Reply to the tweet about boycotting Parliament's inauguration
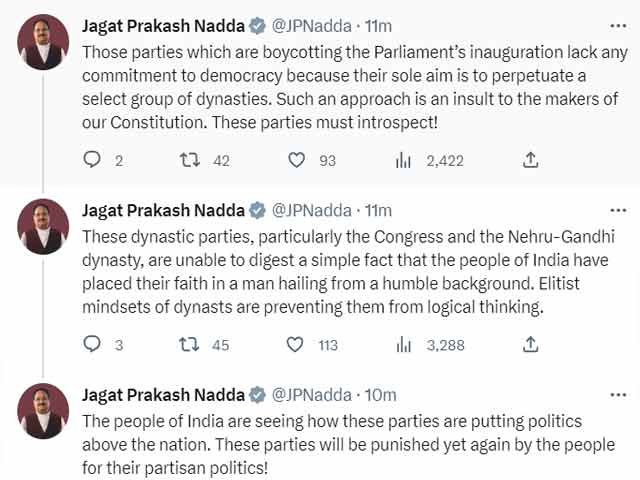 [x=92, y=160]
